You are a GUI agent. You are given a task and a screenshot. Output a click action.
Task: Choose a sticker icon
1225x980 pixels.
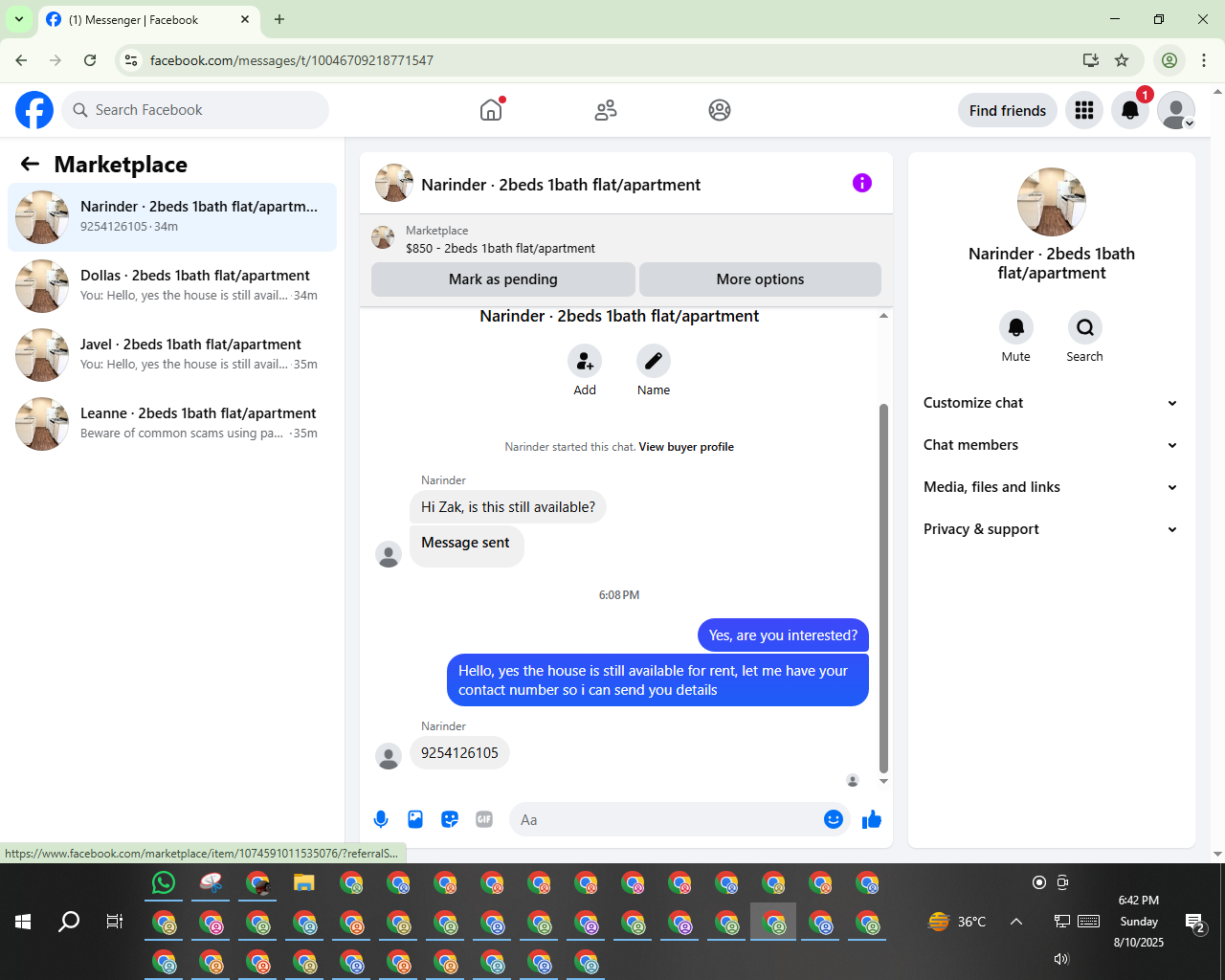click(x=450, y=819)
